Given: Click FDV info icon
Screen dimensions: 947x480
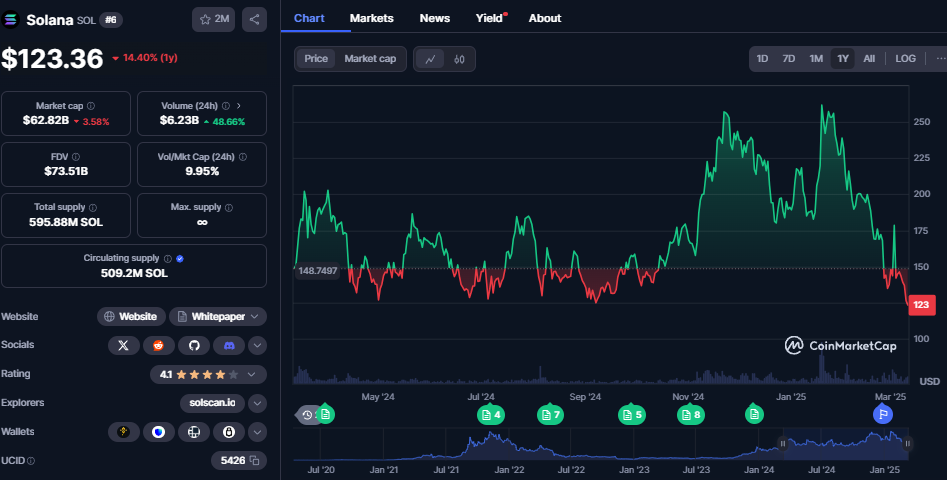Looking at the screenshot, I should [x=75, y=157].
